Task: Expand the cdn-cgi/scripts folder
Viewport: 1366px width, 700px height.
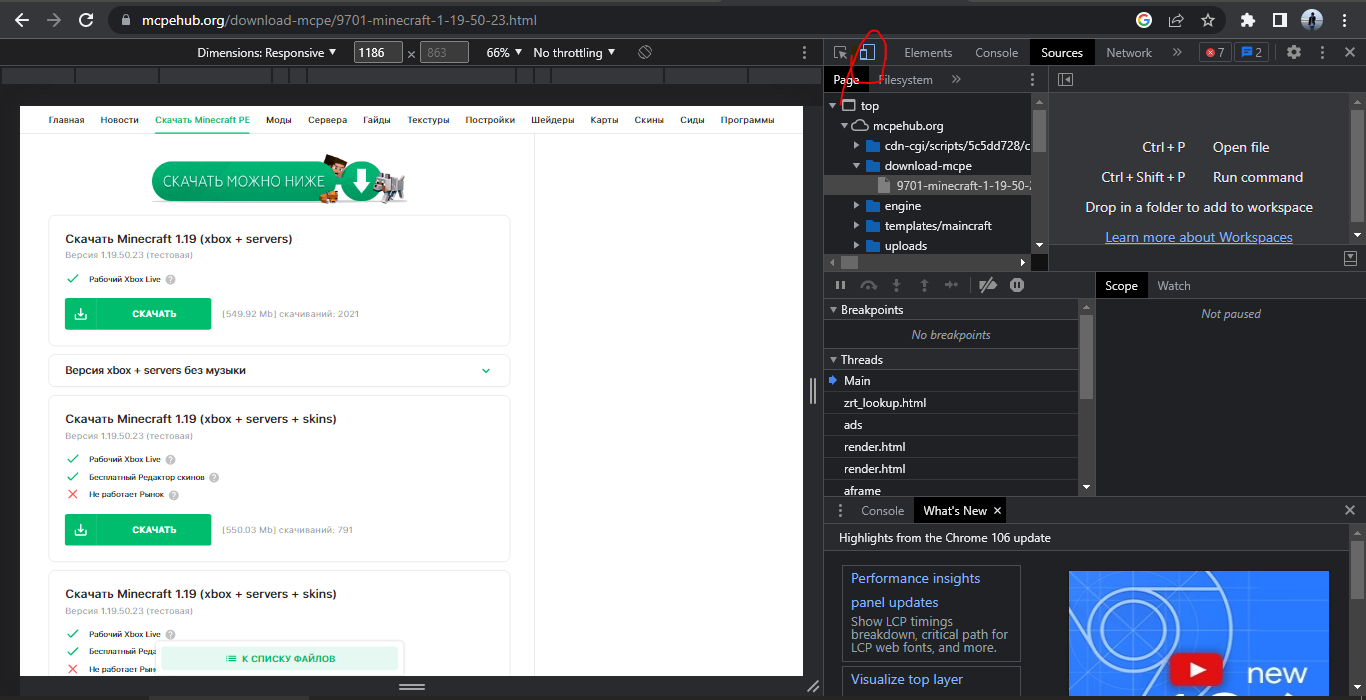Action: [x=857, y=146]
